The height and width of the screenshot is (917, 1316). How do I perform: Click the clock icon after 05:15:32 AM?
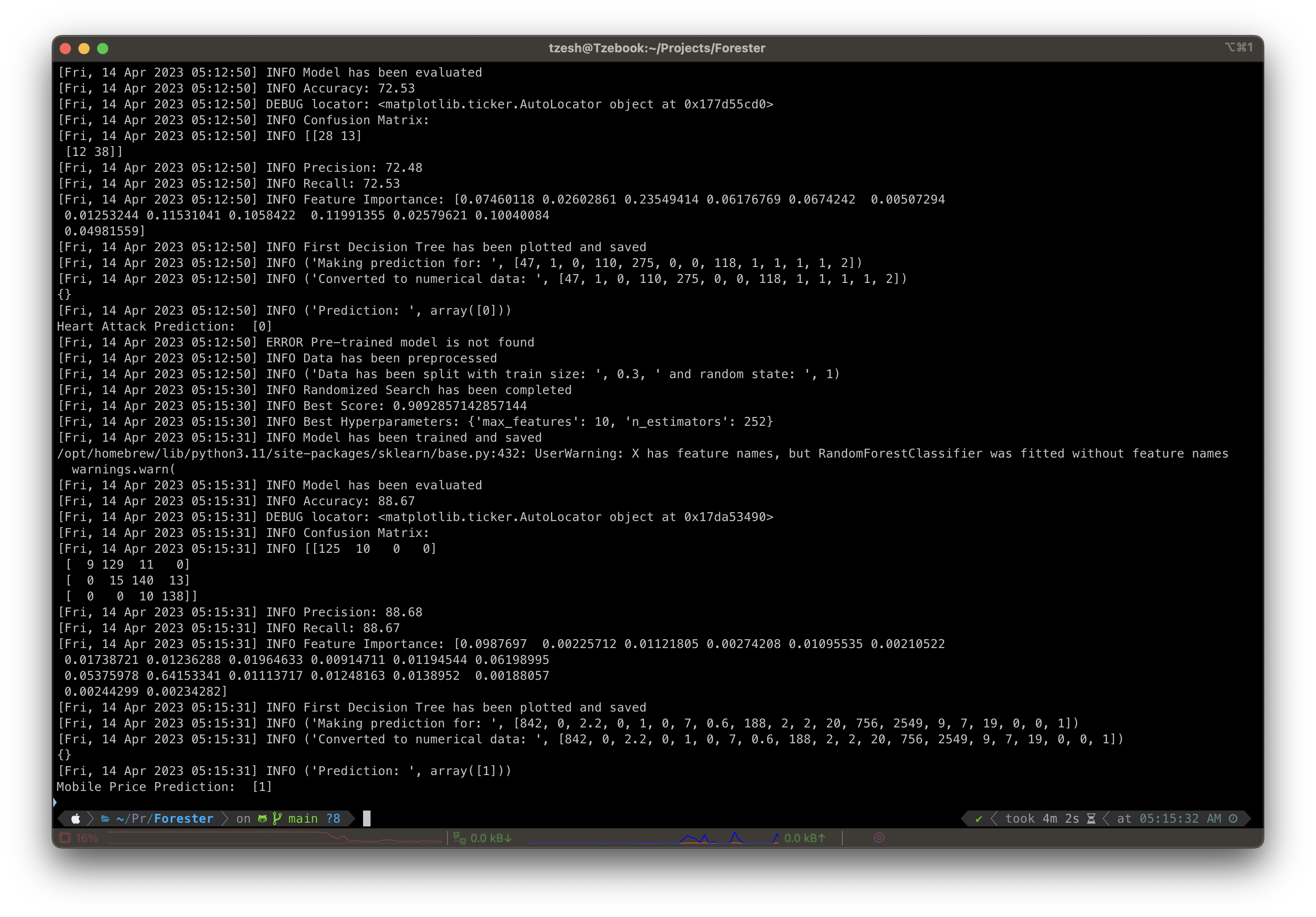(x=1233, y=818)
